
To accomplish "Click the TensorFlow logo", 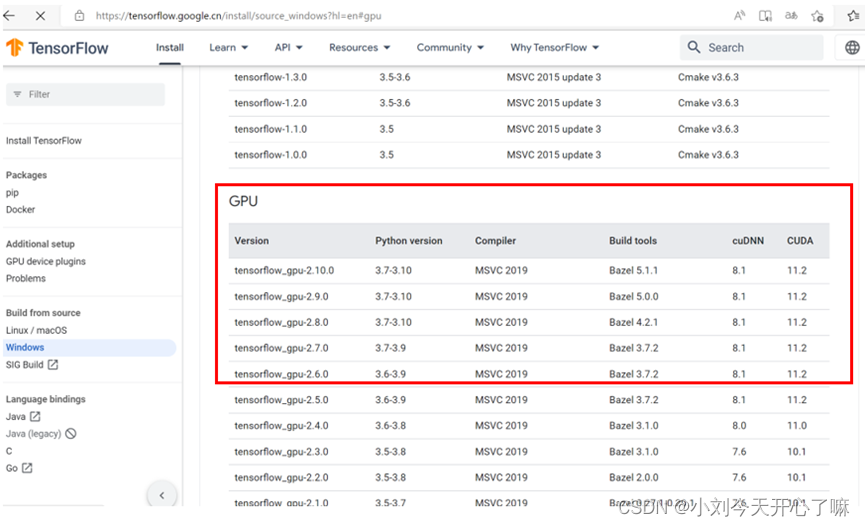I will tap(57, 48).
